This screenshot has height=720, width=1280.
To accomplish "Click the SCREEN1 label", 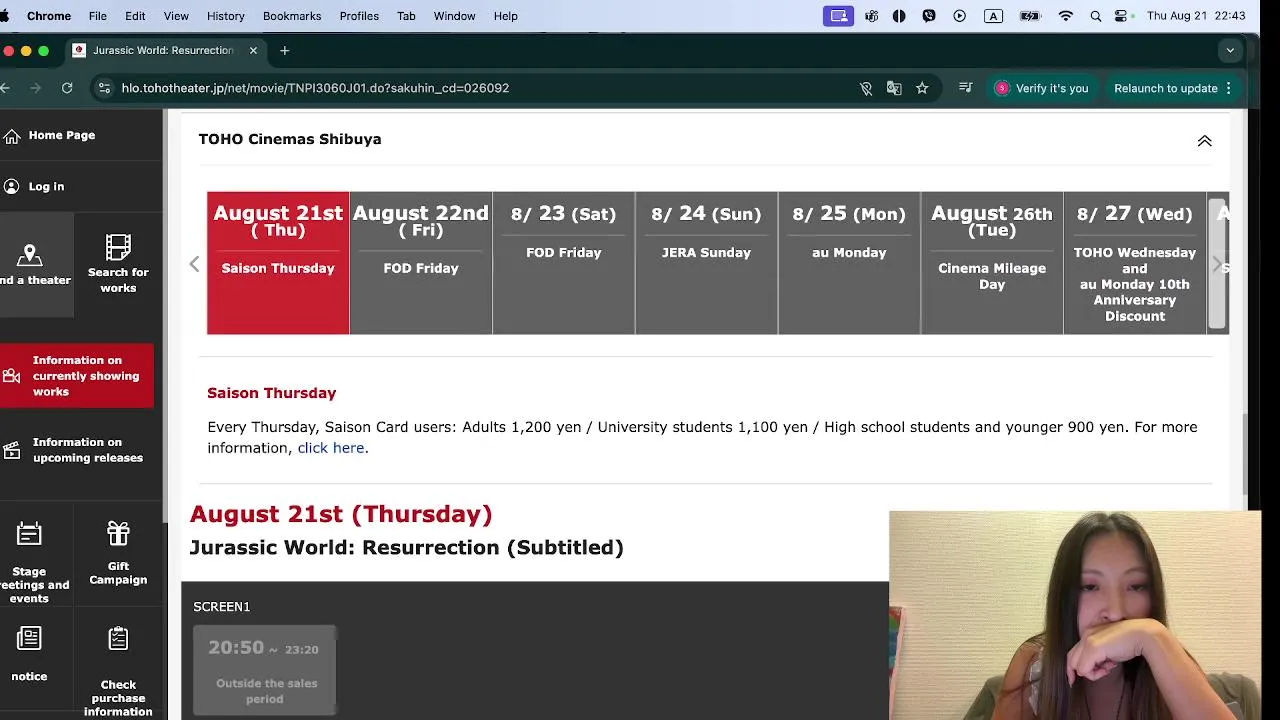I will click(222, 607).
